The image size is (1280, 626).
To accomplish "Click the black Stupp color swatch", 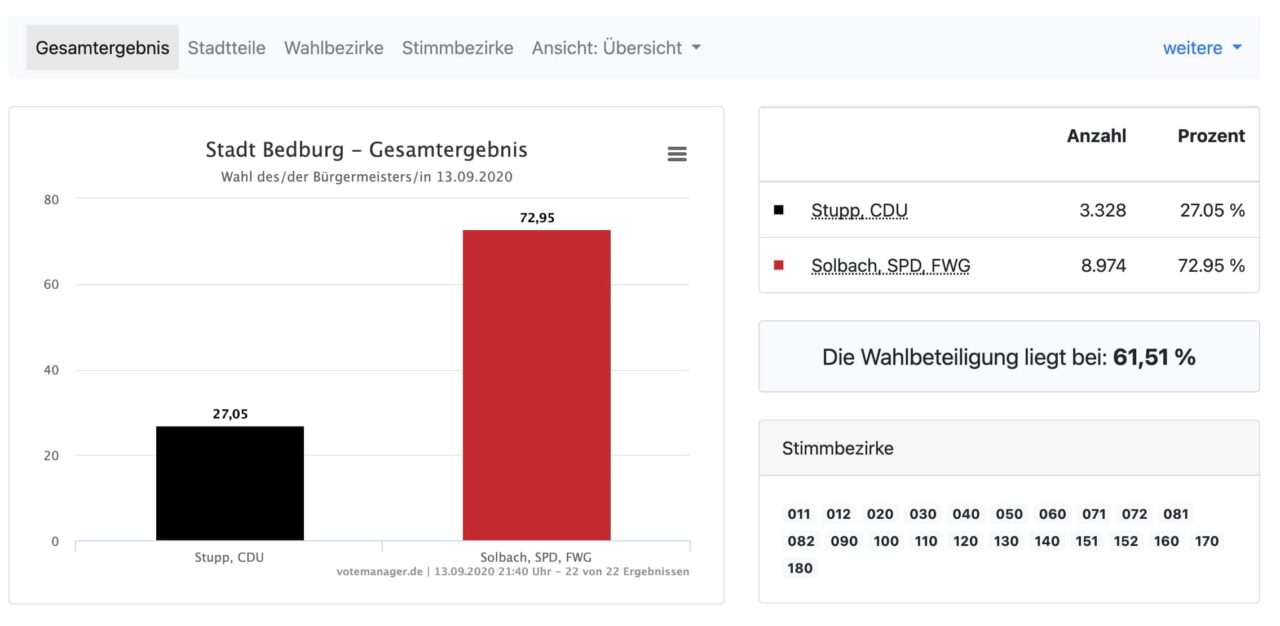I will point(779,210).
